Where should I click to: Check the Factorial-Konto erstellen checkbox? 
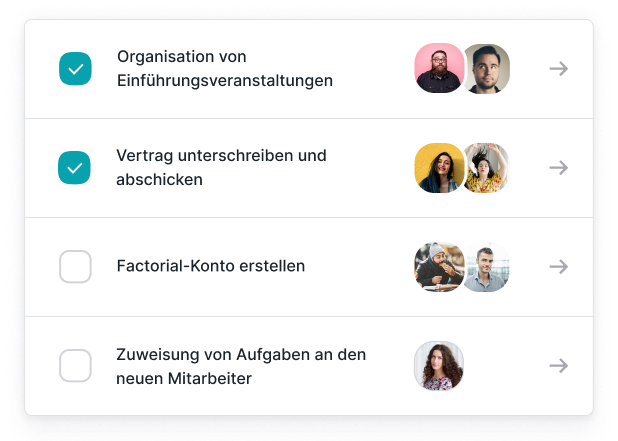[75, 266]
